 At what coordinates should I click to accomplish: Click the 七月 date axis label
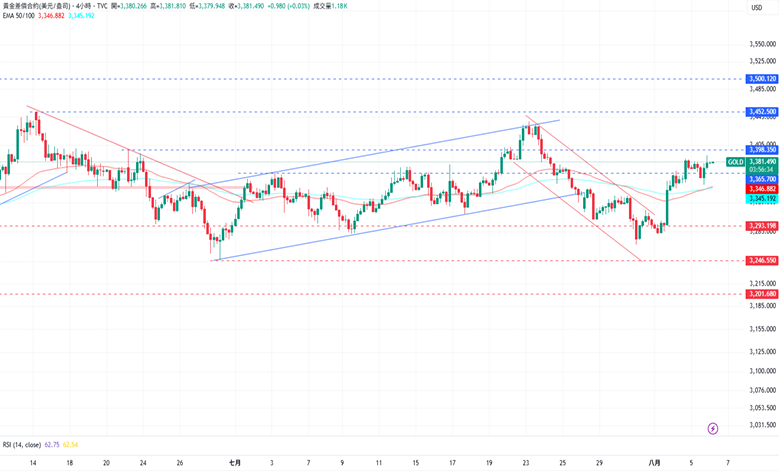click(x=234, y=463)
